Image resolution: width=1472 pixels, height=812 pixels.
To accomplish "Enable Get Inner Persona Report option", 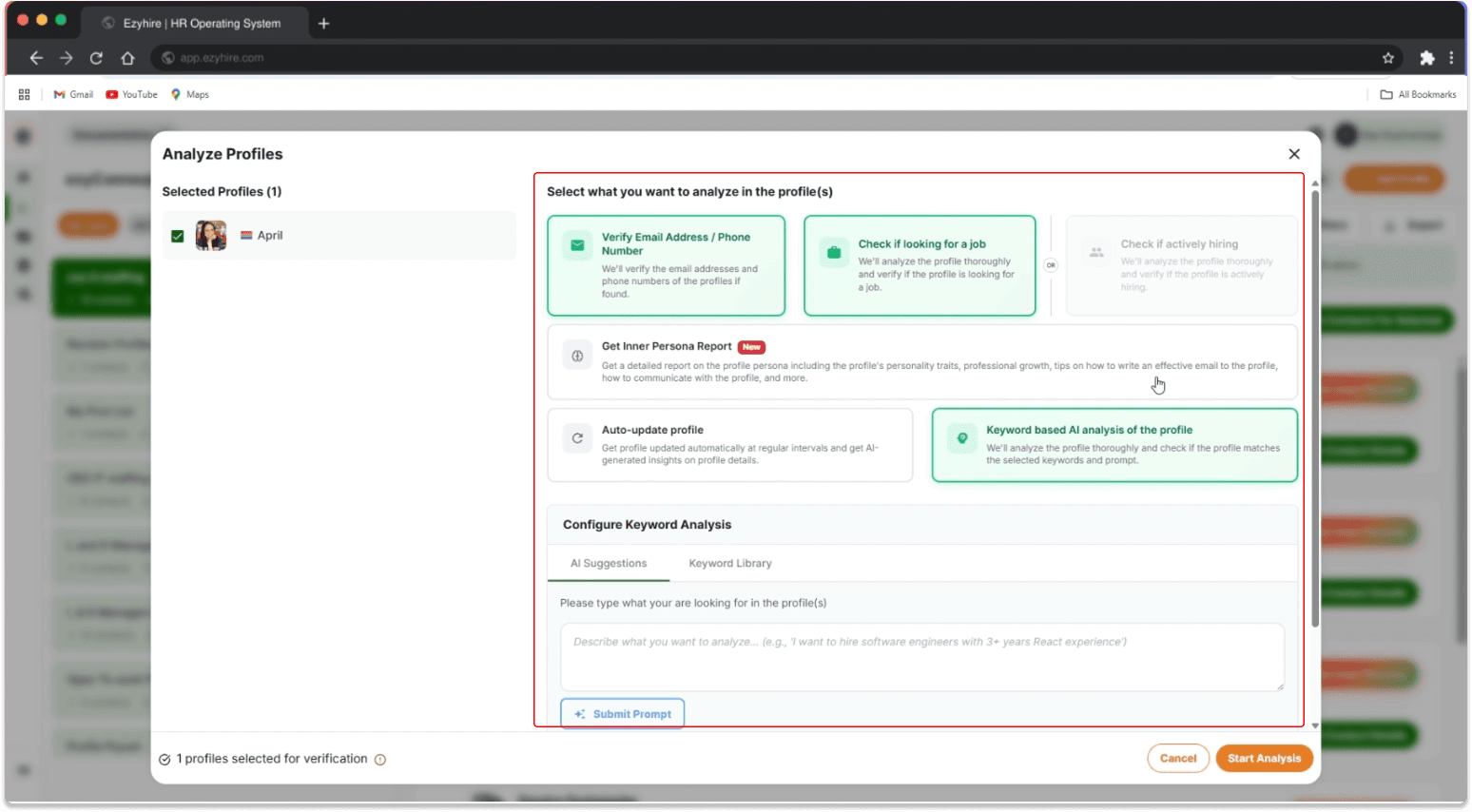I will 922,362.
